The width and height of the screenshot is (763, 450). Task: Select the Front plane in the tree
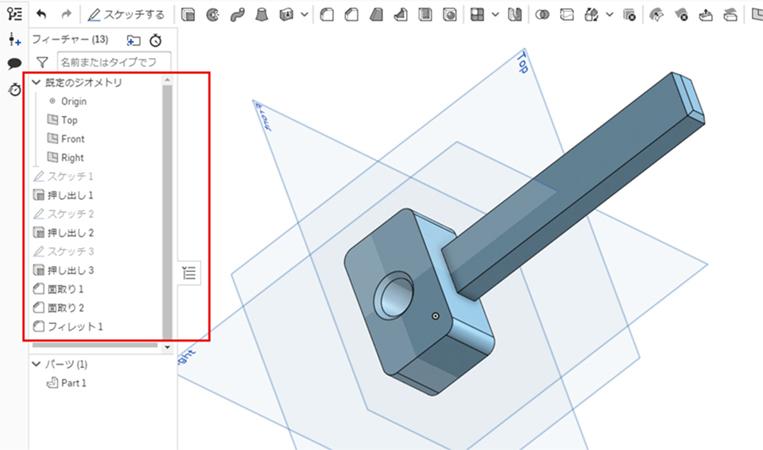72,139
